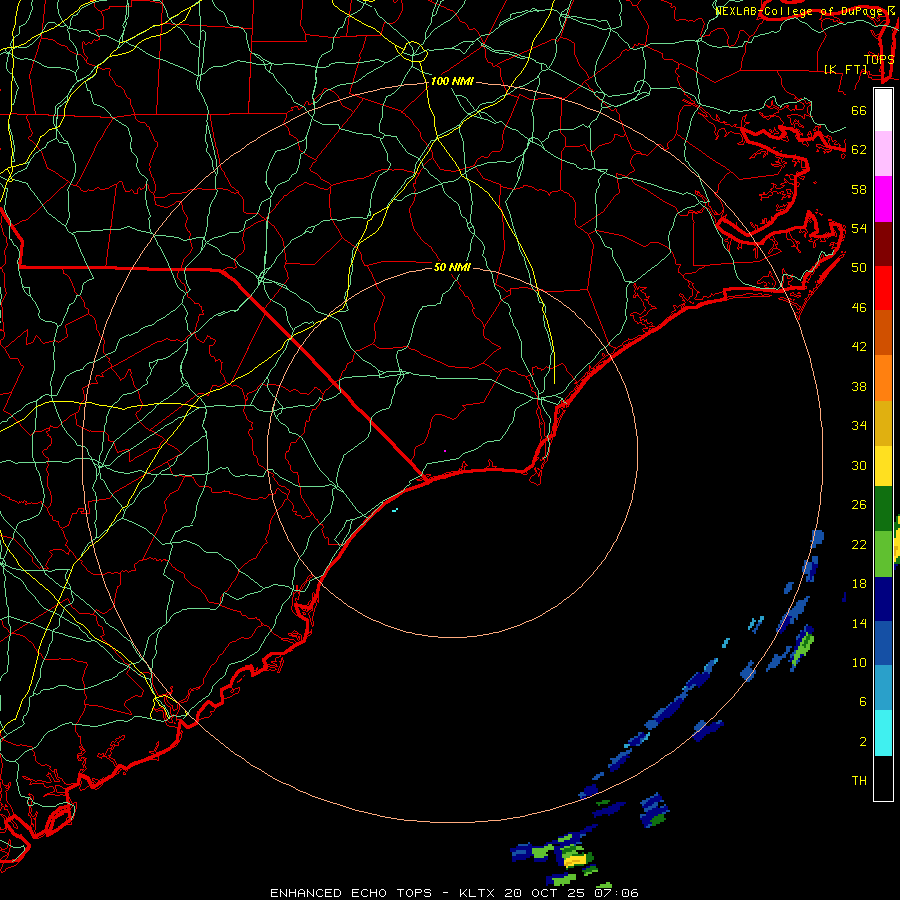Screen dimensions: 900x900
Task: Click the black TH threshold legend band
Action: (x=883, y=778)
